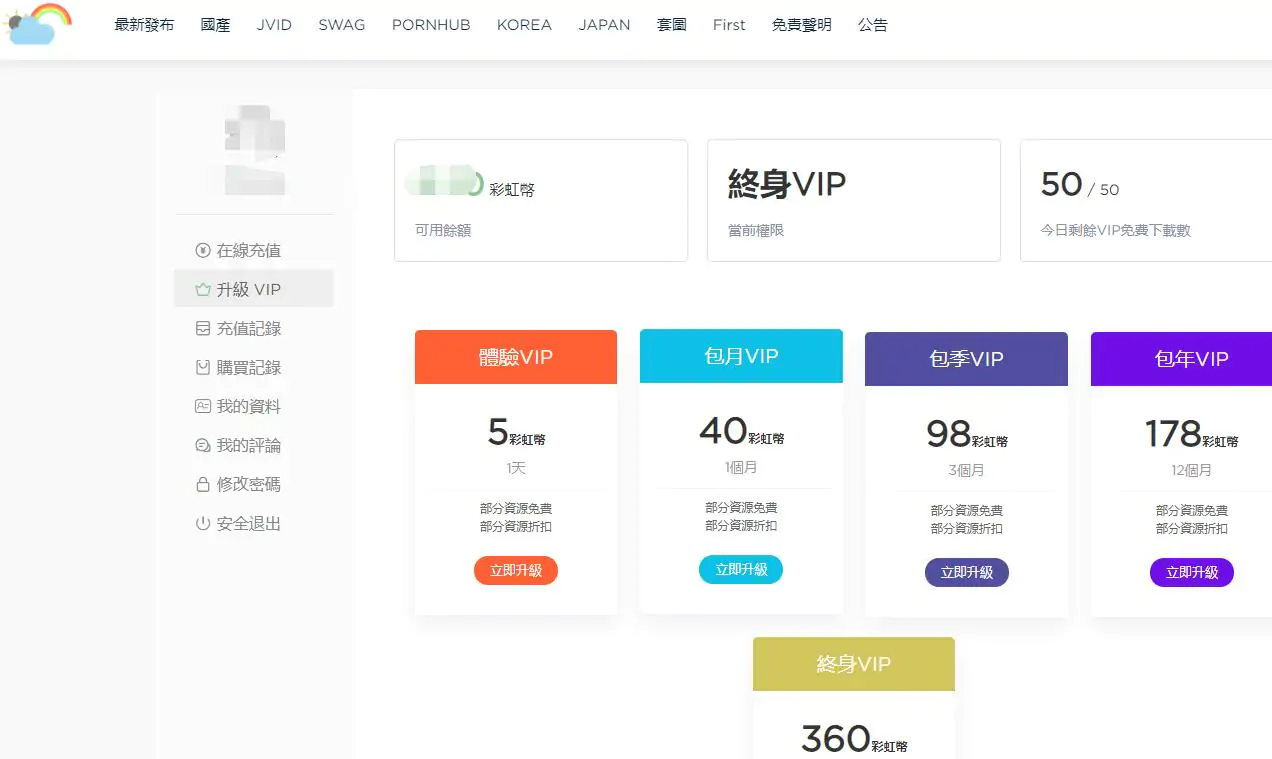
Task: Click the ID card icon beside 我的資料
Action: [x=203, y=407]
